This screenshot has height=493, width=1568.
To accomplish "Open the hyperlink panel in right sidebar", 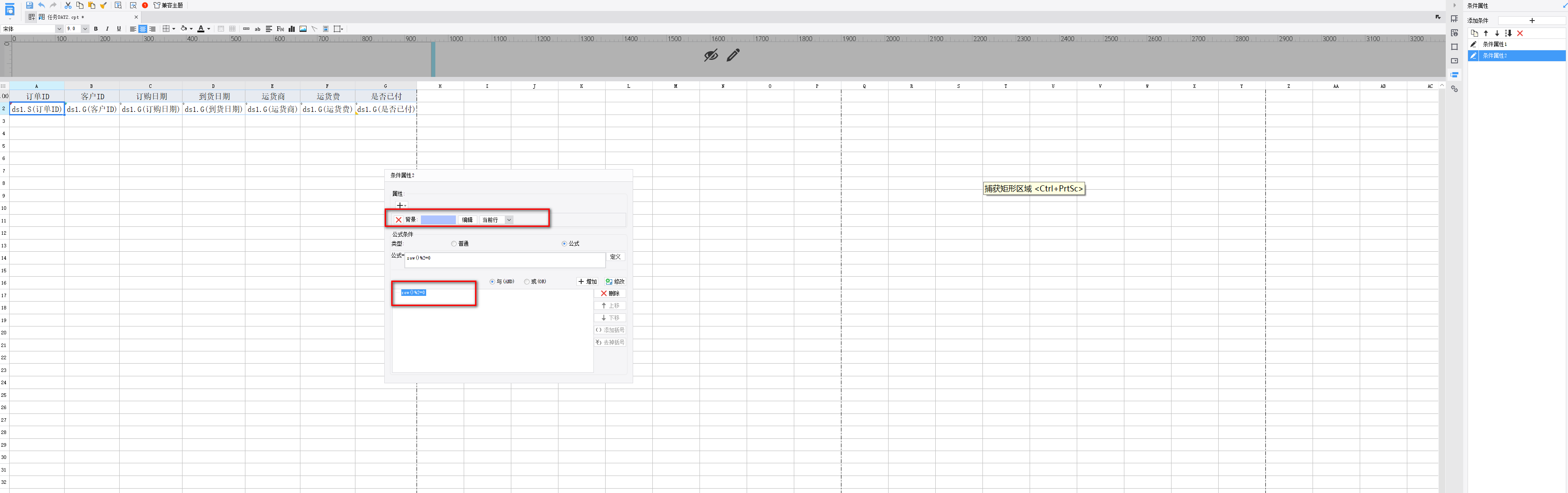I will (1454, 89).
